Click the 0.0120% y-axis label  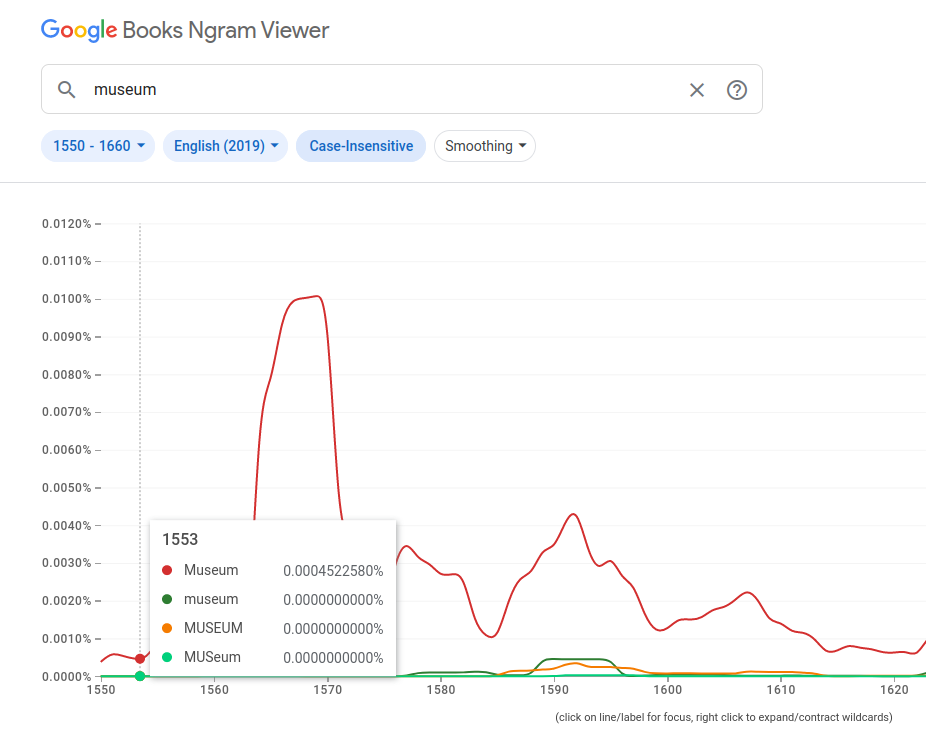[x=67, y=224]
